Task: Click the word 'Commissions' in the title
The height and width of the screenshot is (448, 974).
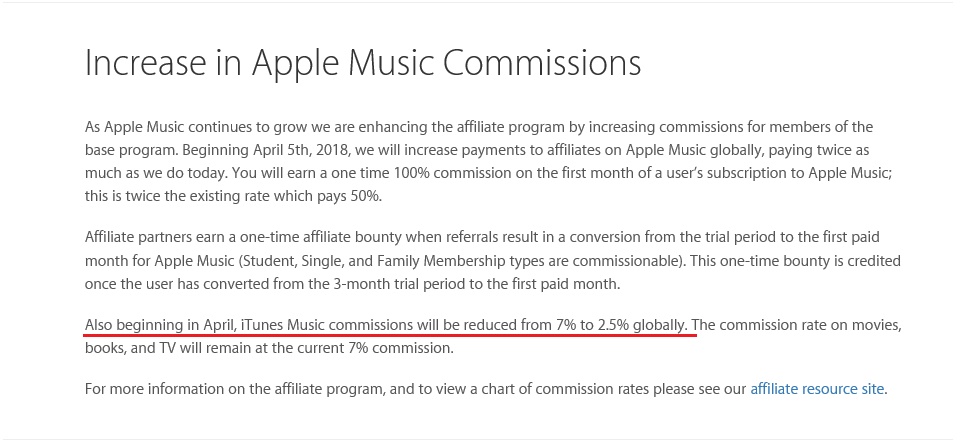Action: click(542, 63)
